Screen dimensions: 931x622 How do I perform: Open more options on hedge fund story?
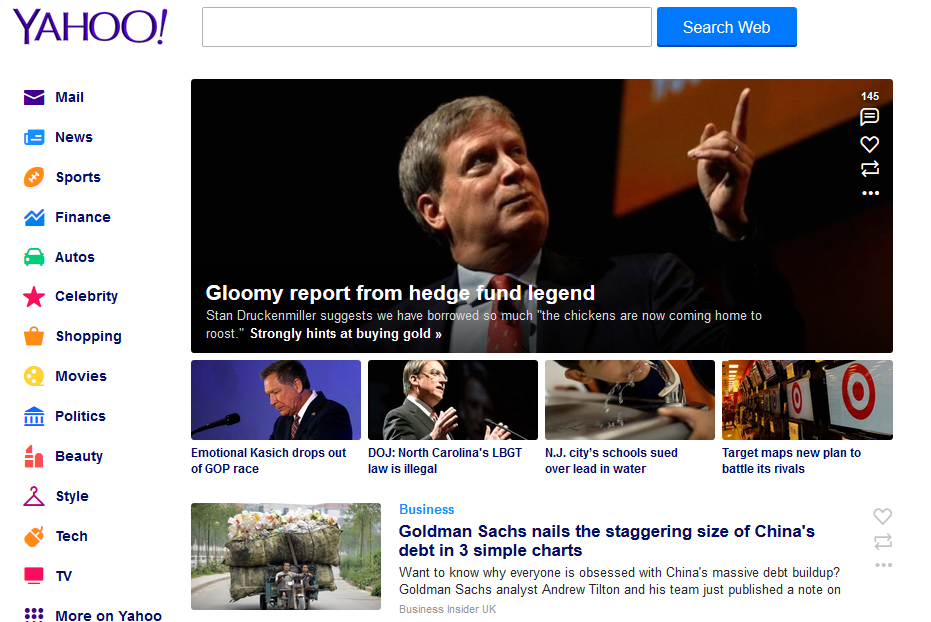pos(870,193)
